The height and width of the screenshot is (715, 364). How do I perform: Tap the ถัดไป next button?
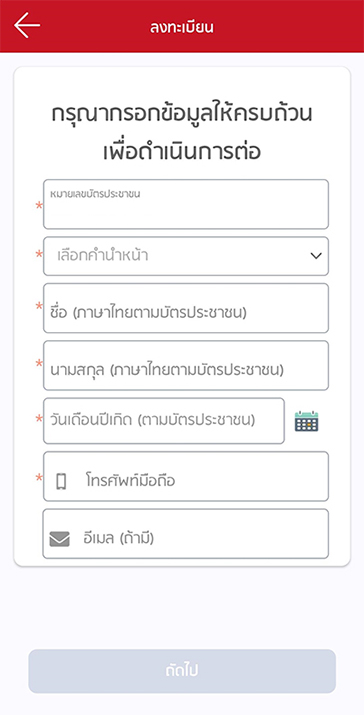click(182, 671)
